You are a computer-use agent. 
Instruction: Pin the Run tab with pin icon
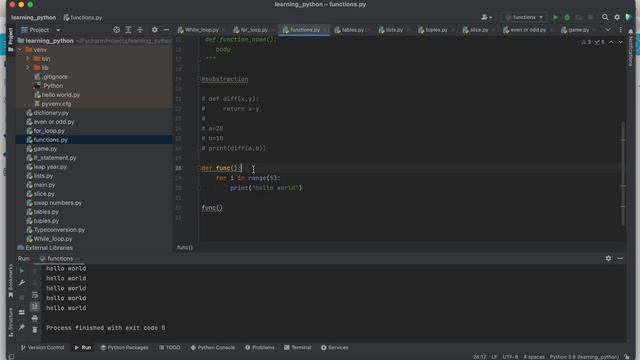coord(22,327)
